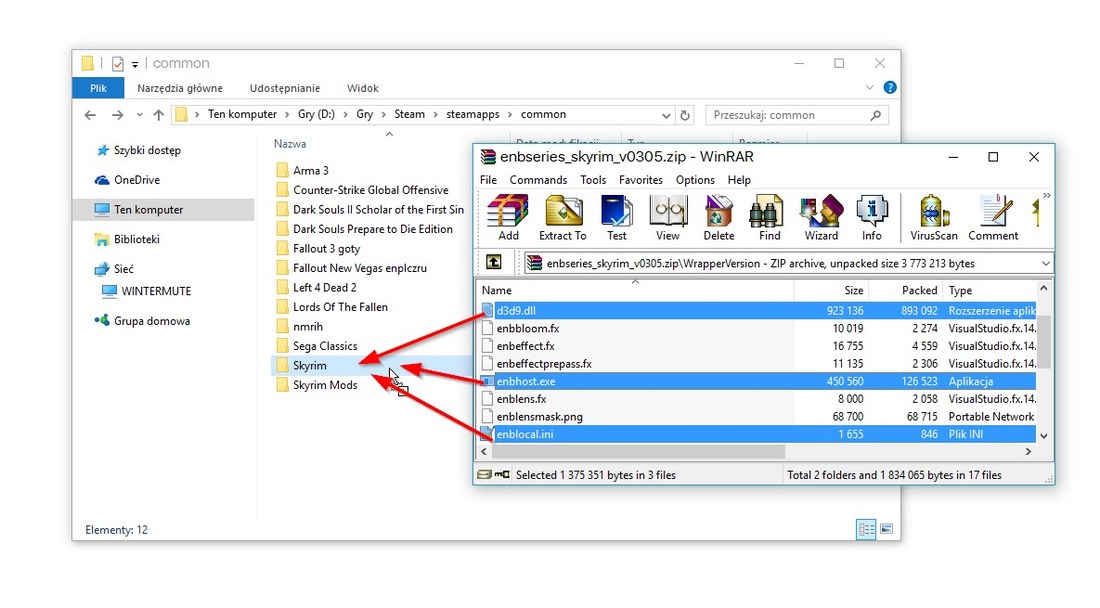Open recent locations dropdown in Explorer

pyautogui.click(x=140, y=115)
